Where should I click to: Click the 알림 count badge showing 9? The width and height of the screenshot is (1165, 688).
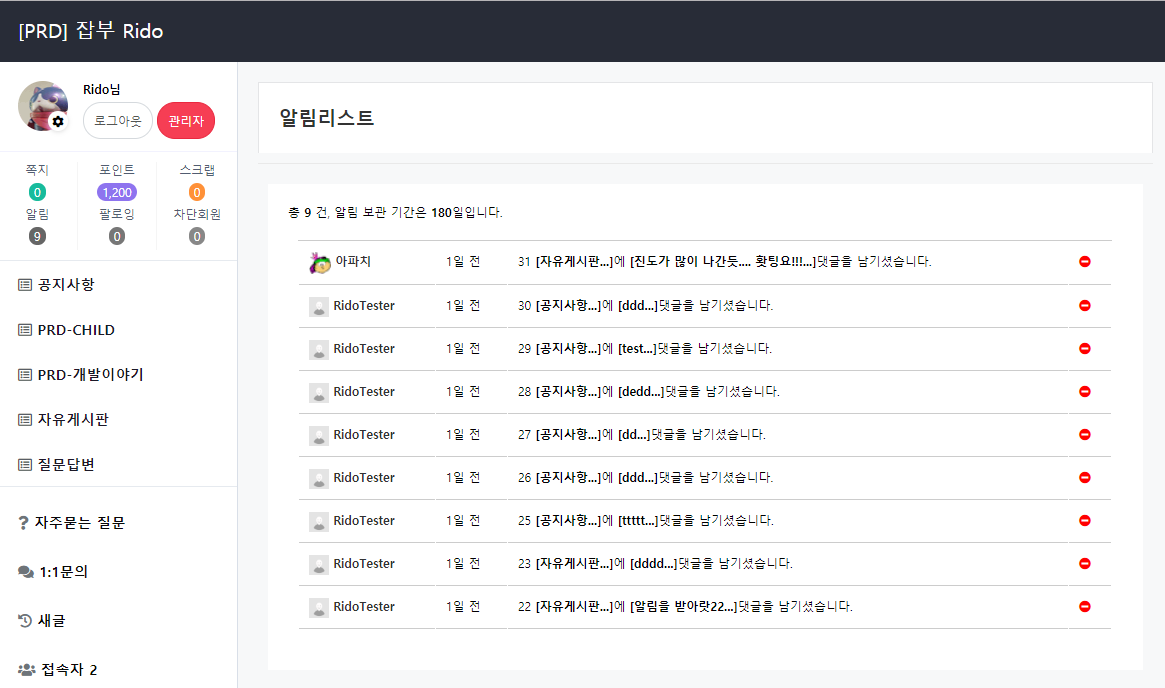tap(37, 236)
